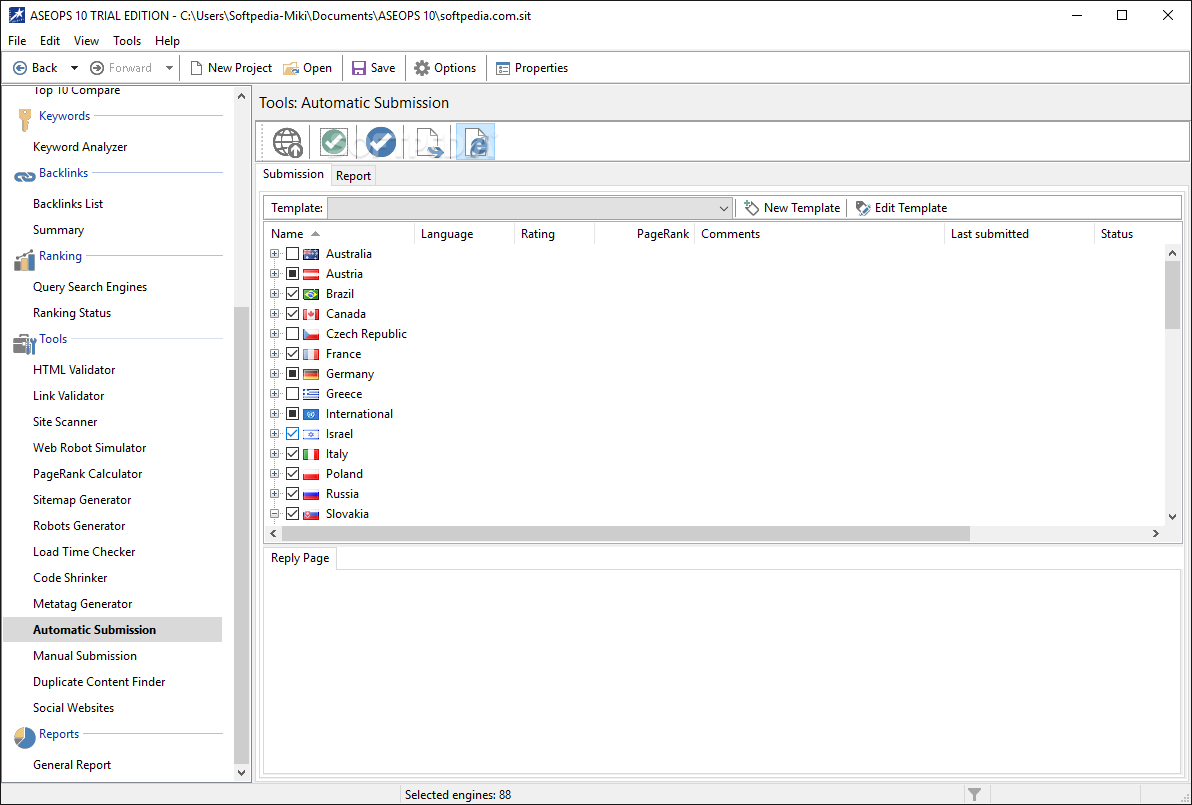Go to Manual Submission
Screen dimensions: 1192x805
coord(84,655)
